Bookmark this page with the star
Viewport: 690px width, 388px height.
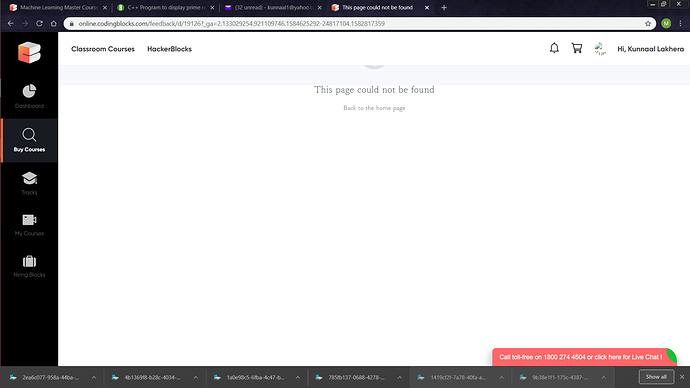pyautogui.click(x=648, y=24)
